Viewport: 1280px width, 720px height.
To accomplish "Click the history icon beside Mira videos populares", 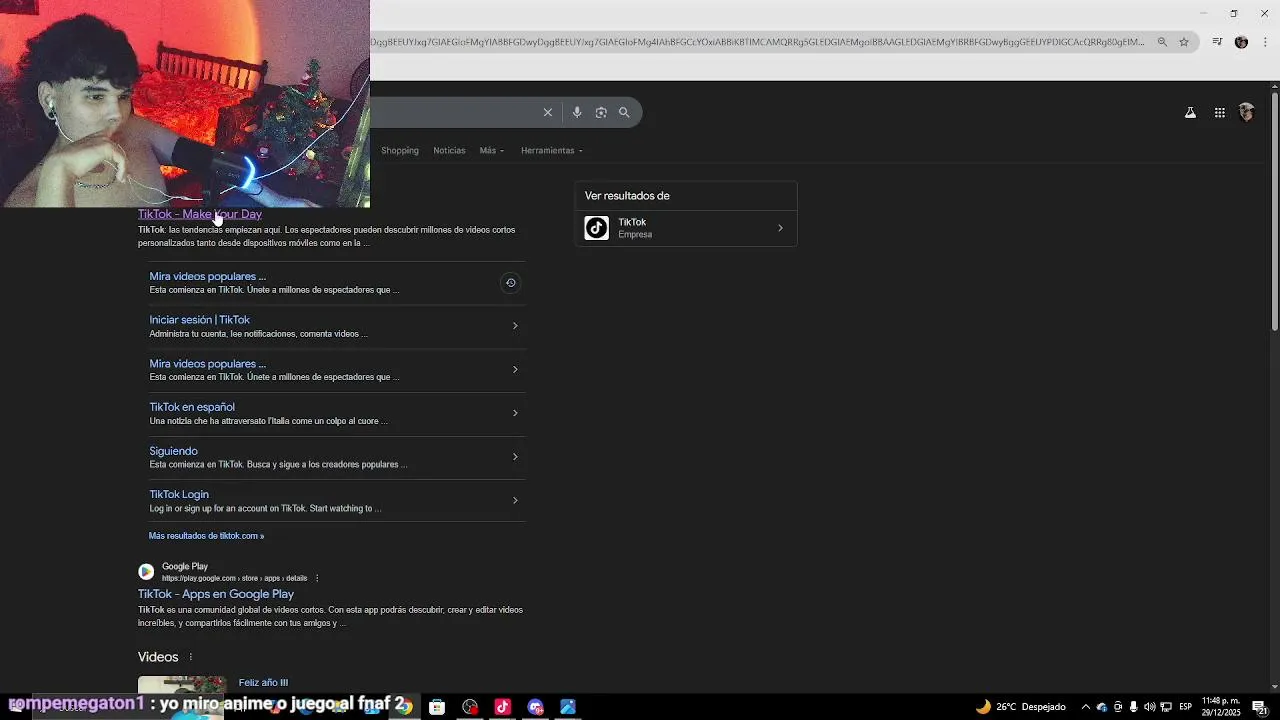I will coord(510,283).
